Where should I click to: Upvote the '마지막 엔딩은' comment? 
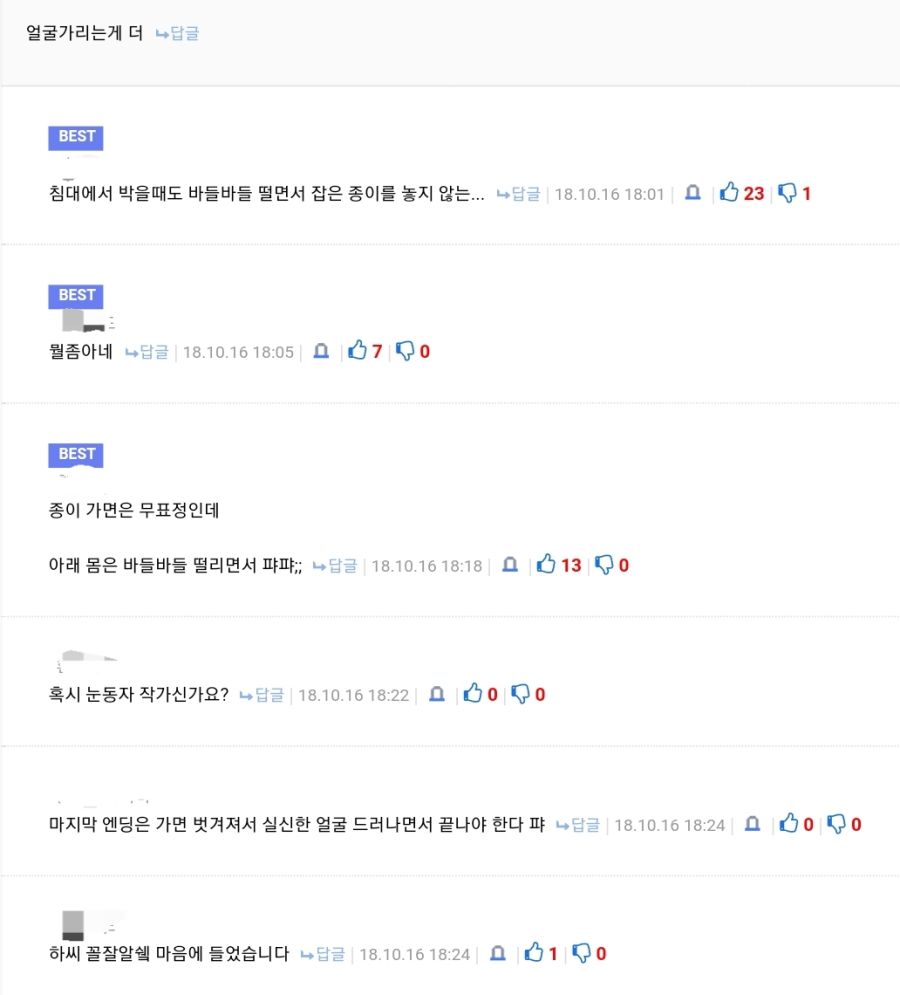(790, 824)
